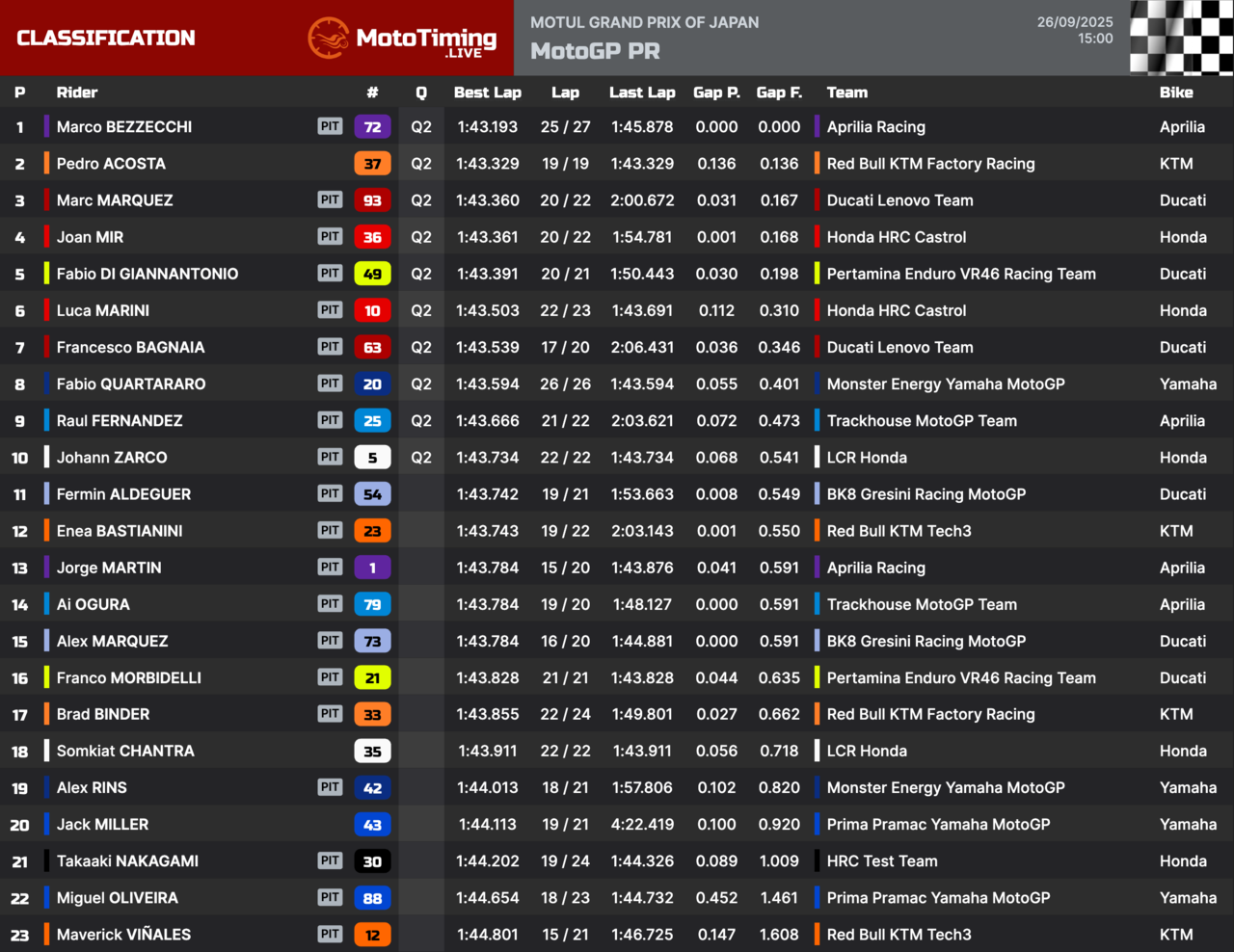Select rider Takaaki NAKAGAMI
The width and height of the screenshot is (1234, 952).
click(127, 860)
